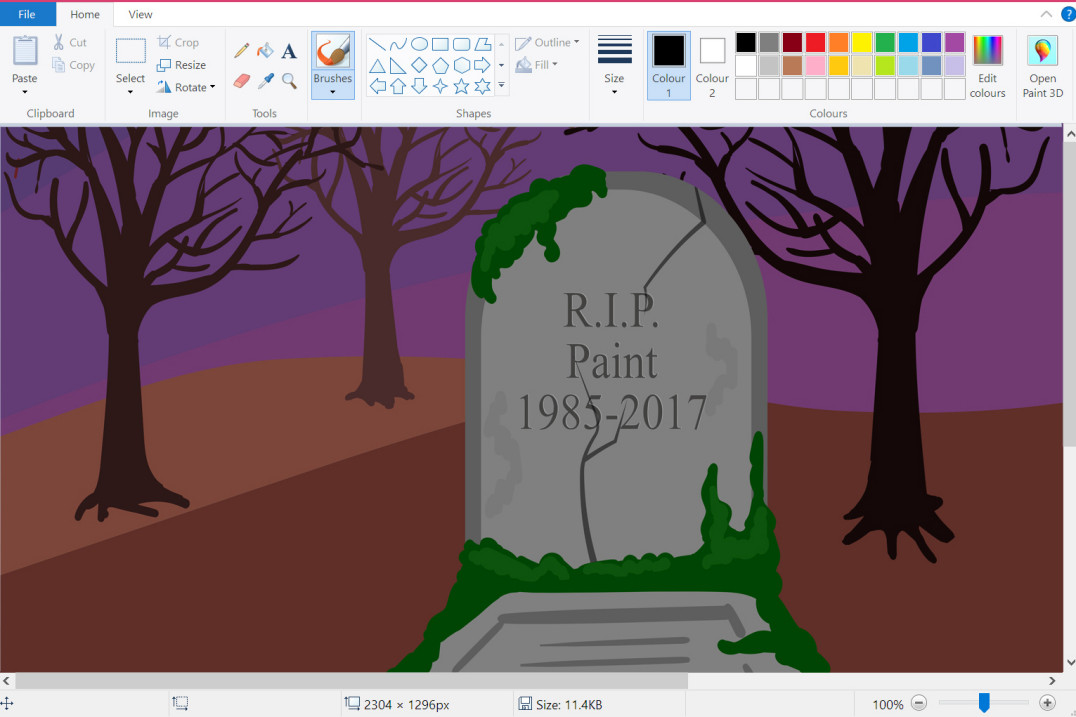Select the Eraser tool
This screenshot has height=717, width=1076.
[242, 81]
